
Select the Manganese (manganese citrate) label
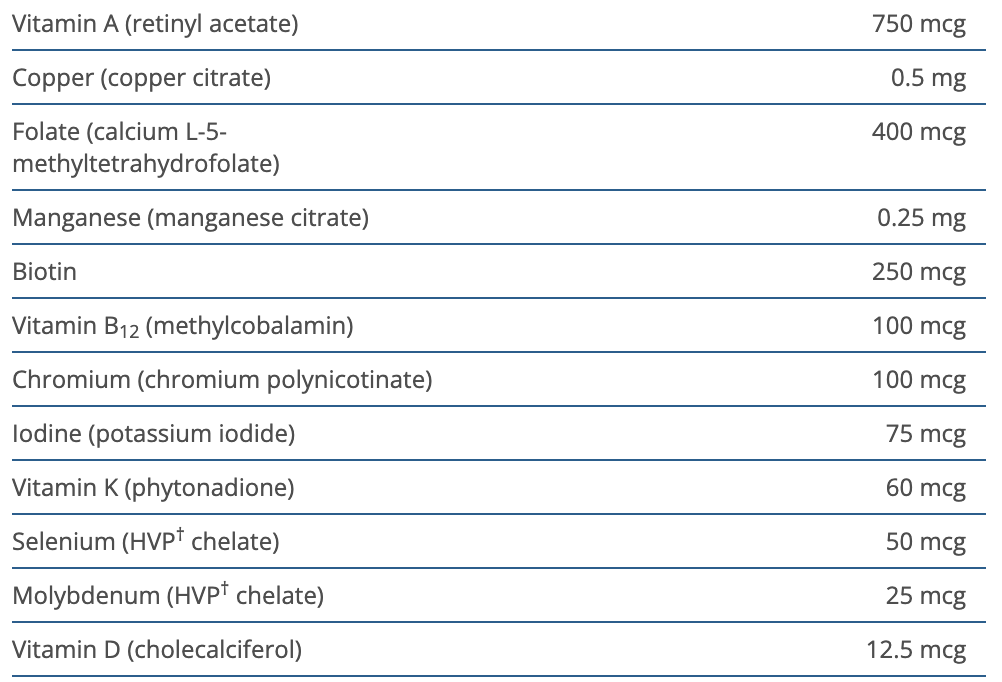tap(190, 217)
